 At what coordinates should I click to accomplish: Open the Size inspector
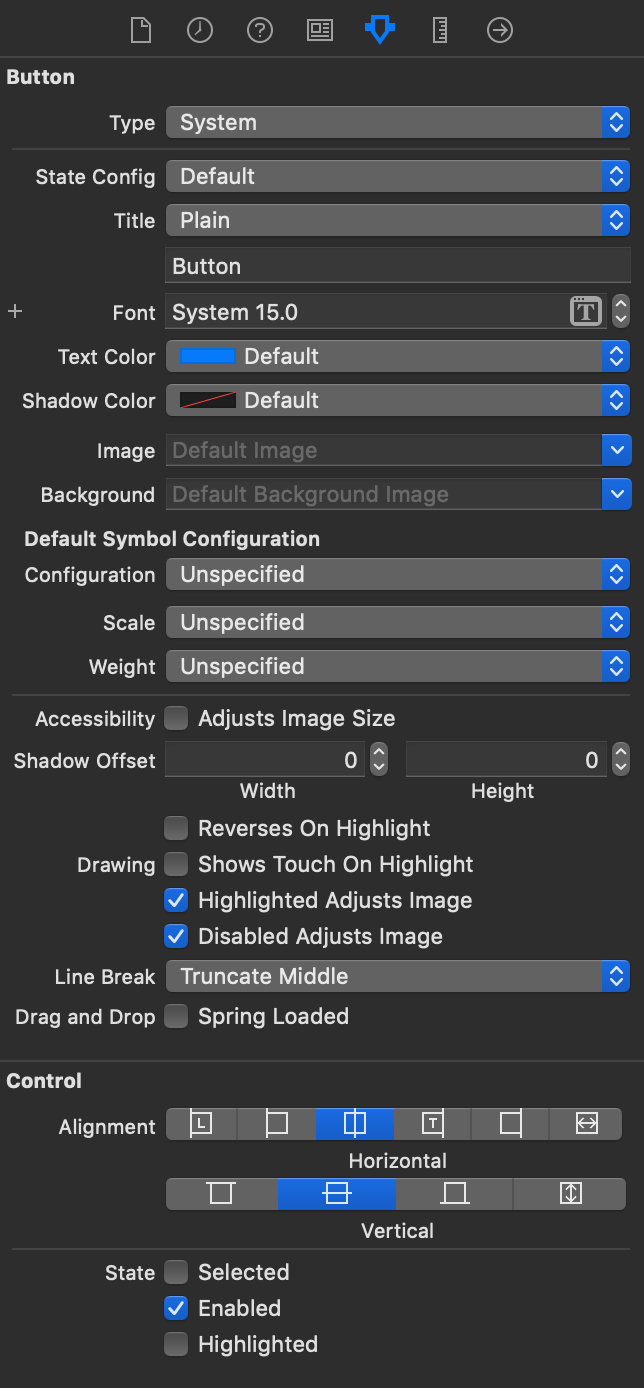pos(438,30)
